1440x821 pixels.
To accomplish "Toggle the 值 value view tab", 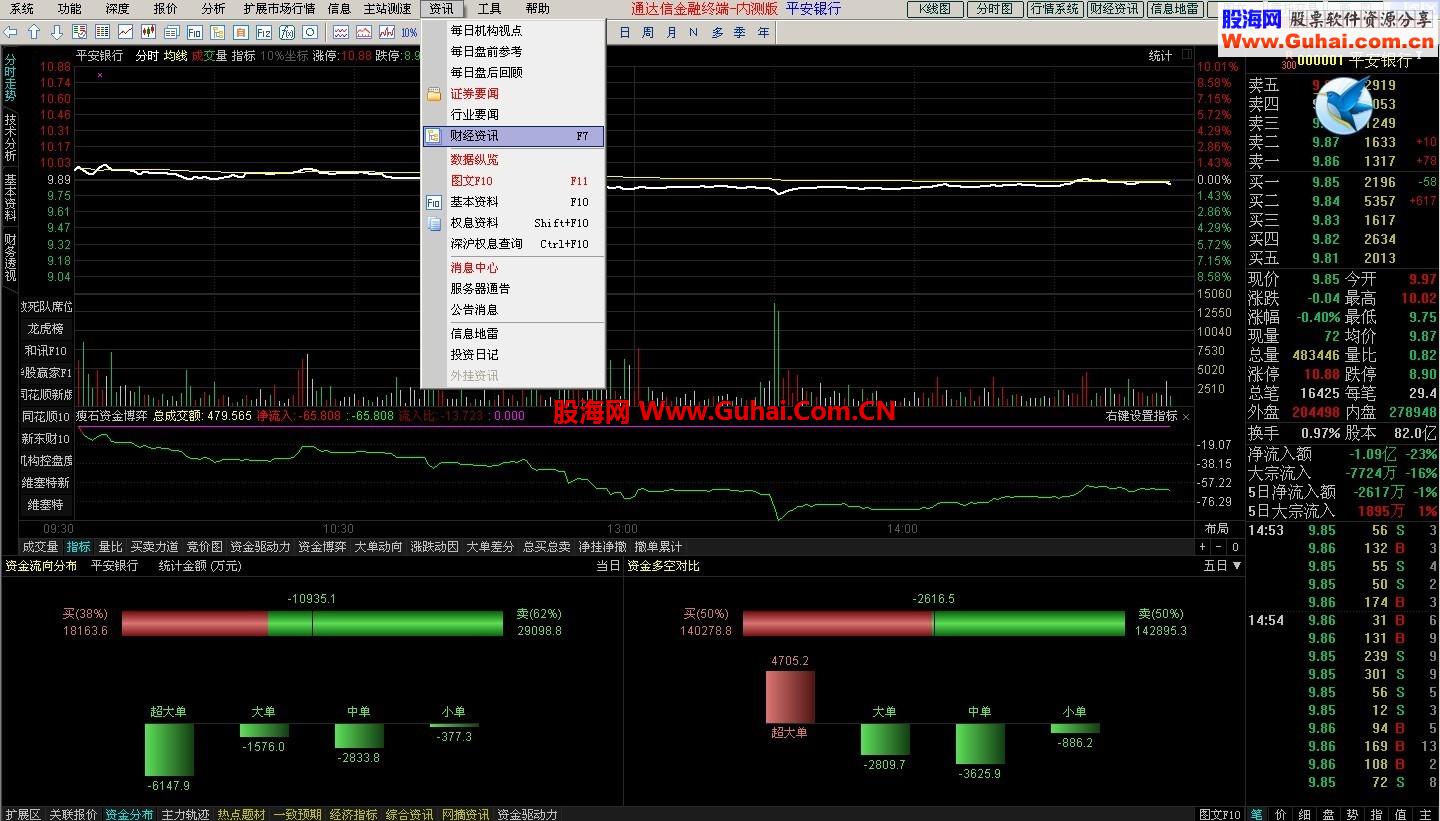I will (1401, 814).
